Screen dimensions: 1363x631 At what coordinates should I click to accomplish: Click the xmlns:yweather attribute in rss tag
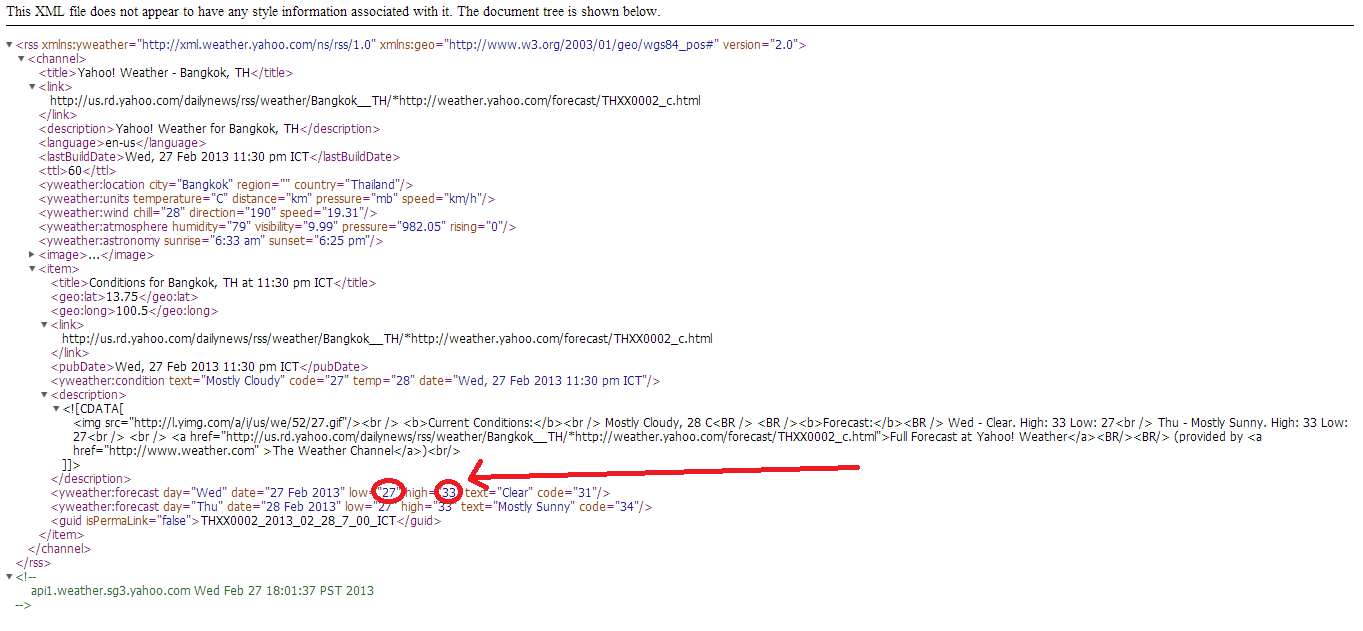click(x=209, y=45)
